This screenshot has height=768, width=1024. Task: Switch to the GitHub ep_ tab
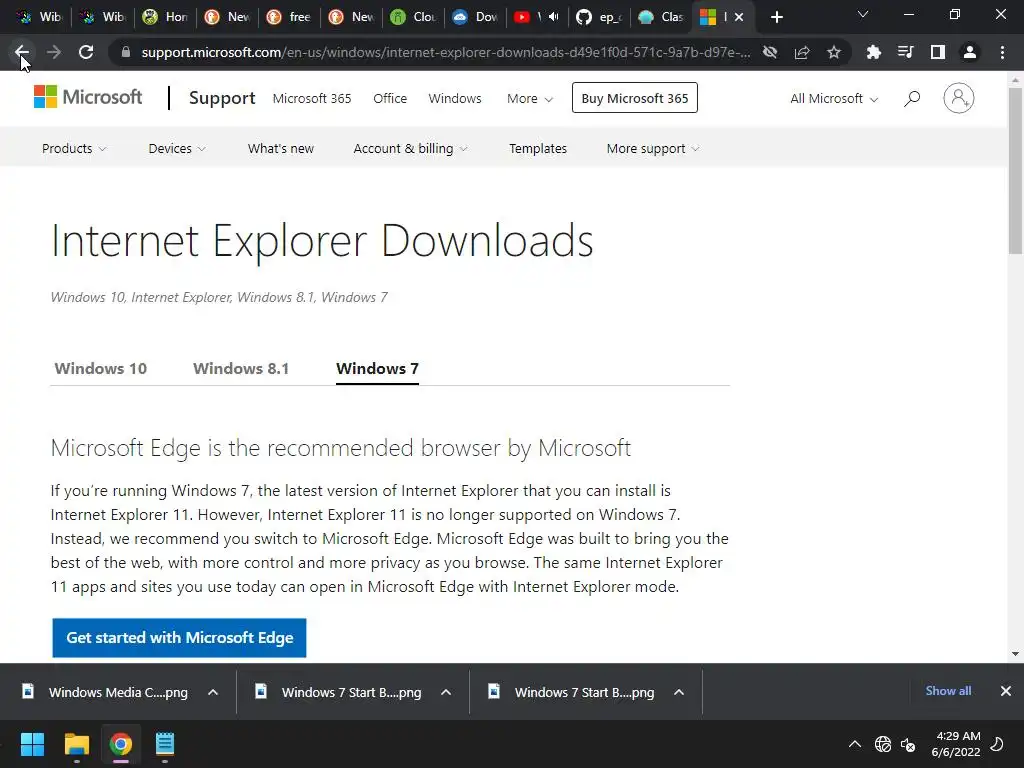click(598, 17)
